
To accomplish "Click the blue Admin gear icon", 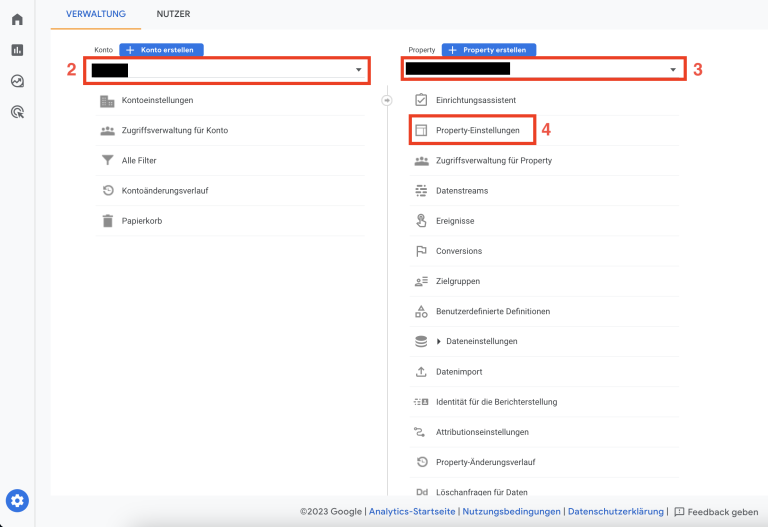I will [x=17, y=500].
